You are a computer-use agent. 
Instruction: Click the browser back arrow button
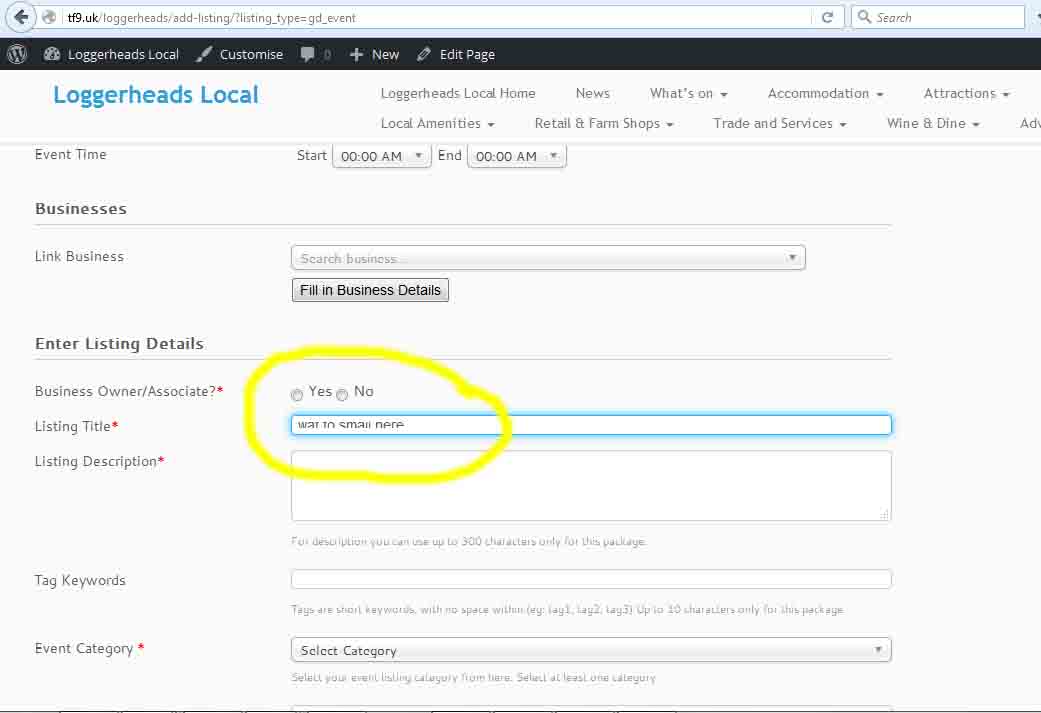point(21,17)
